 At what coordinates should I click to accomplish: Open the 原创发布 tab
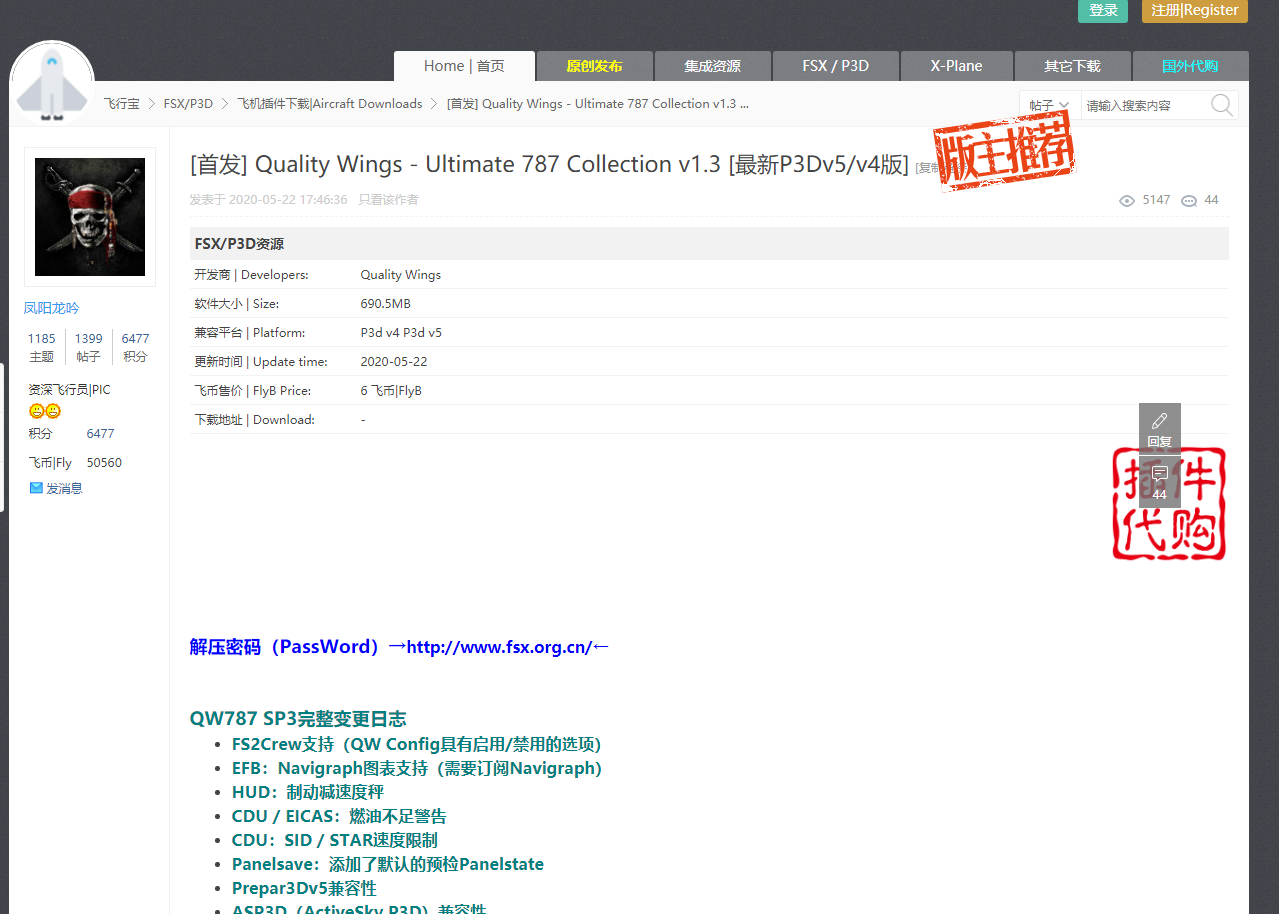click(594, 66)
